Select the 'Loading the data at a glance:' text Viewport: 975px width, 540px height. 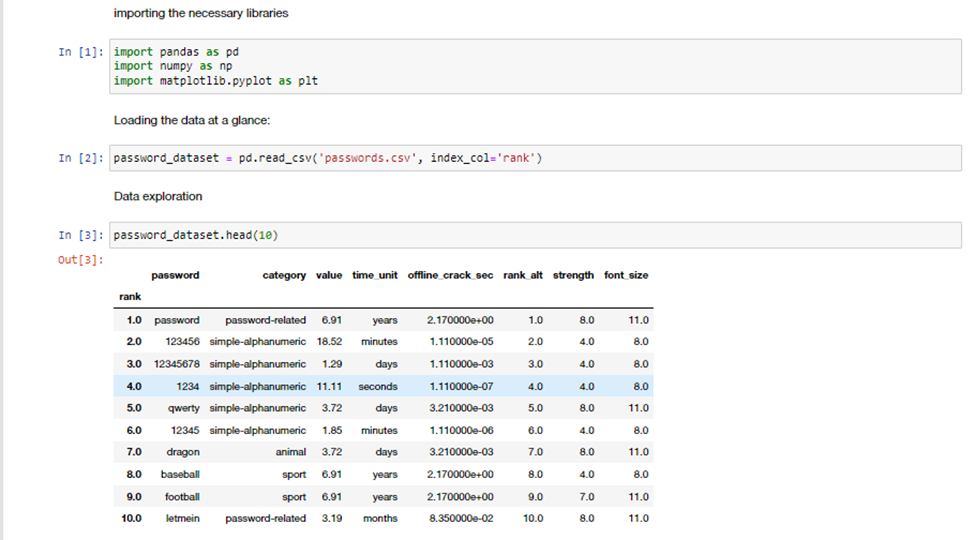tap(192, 120)
